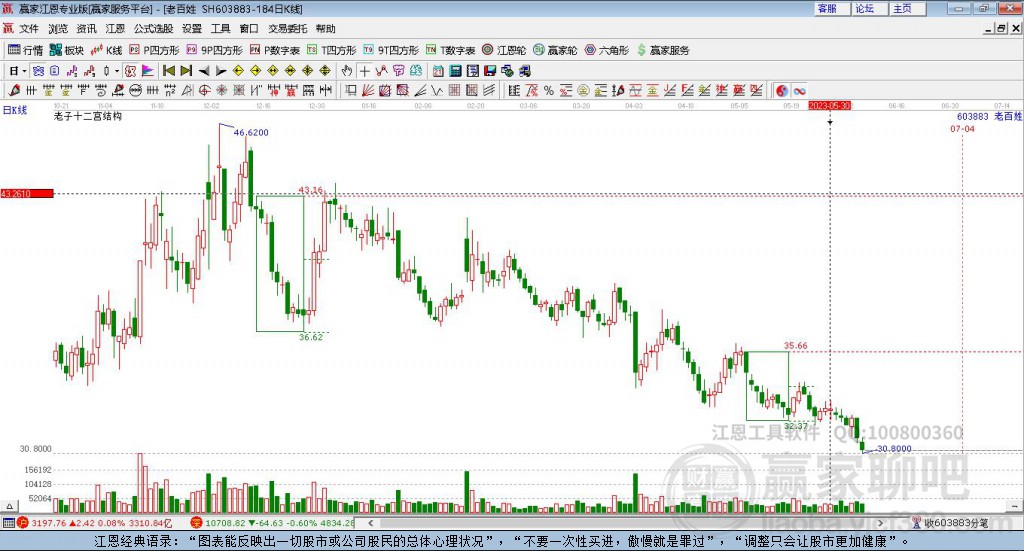
Task: Open the 公式选股 menu
Action: tap(153, 29)
